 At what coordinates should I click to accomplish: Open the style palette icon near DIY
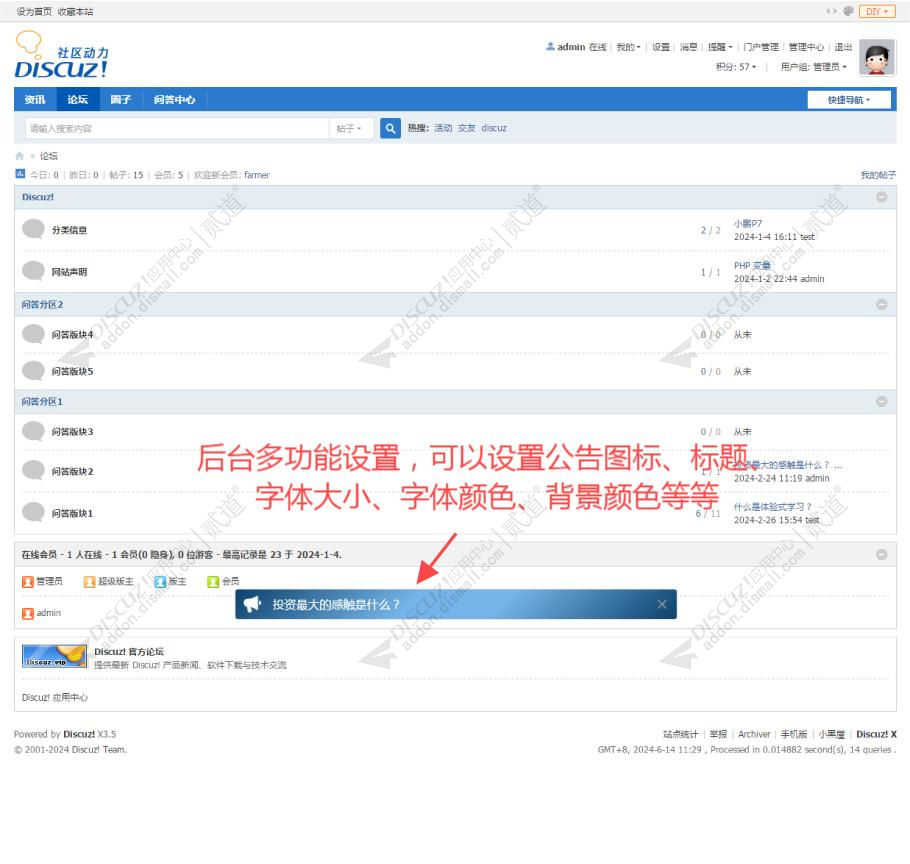click(848, 11)
